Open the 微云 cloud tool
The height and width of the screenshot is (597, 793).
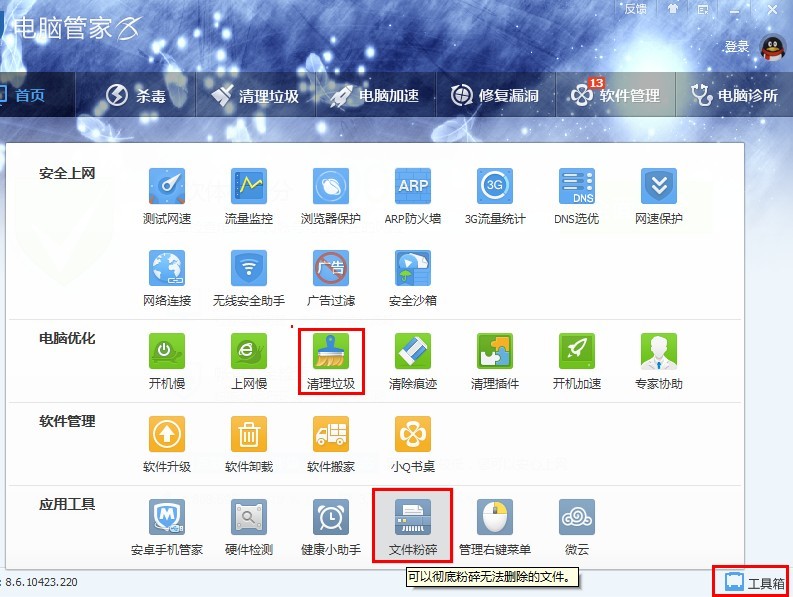coord(577,527)
